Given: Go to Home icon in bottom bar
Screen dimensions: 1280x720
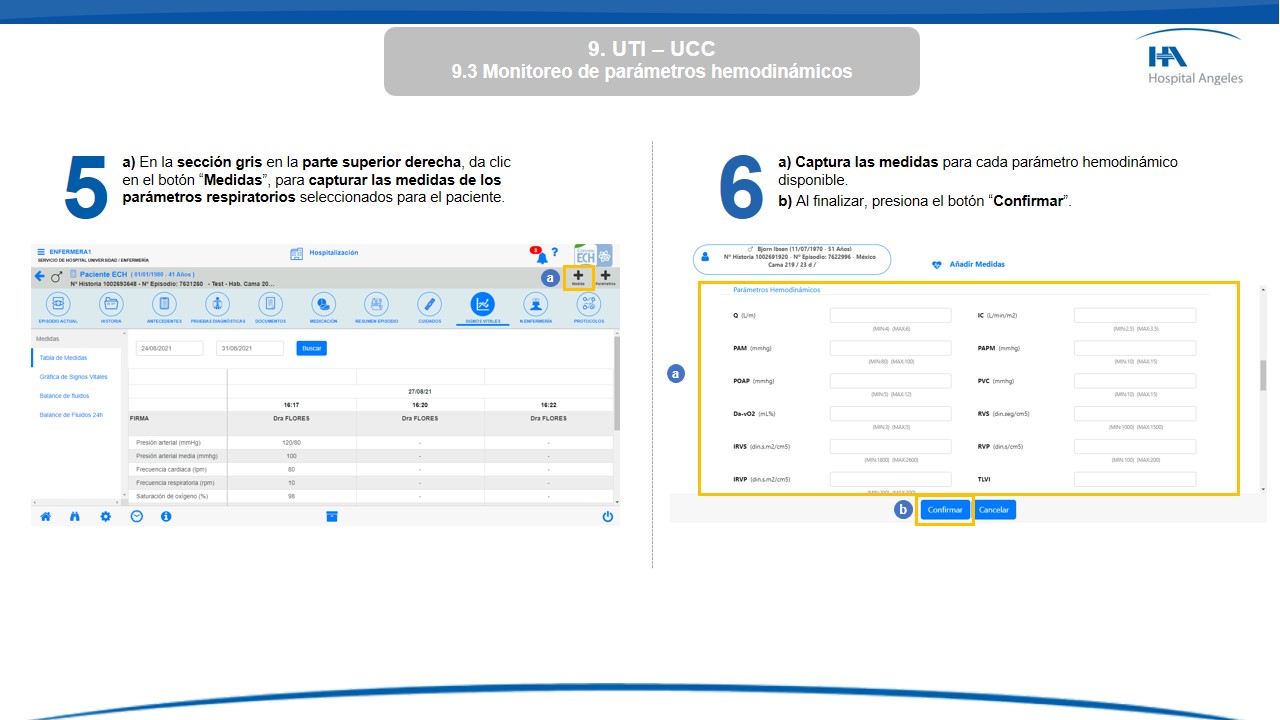Looking at the screenshot, I should pyautogui.click(x=45, y=517).
